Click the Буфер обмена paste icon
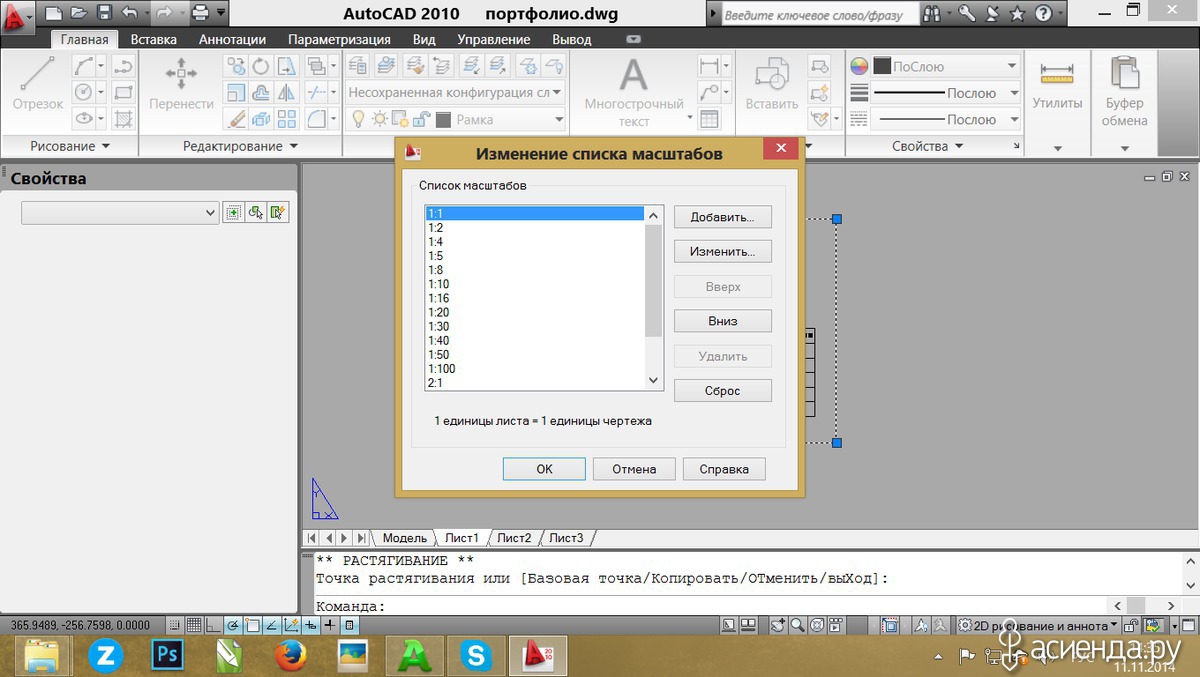This screenshot has width=1200, height=677. click(1125, 92)
